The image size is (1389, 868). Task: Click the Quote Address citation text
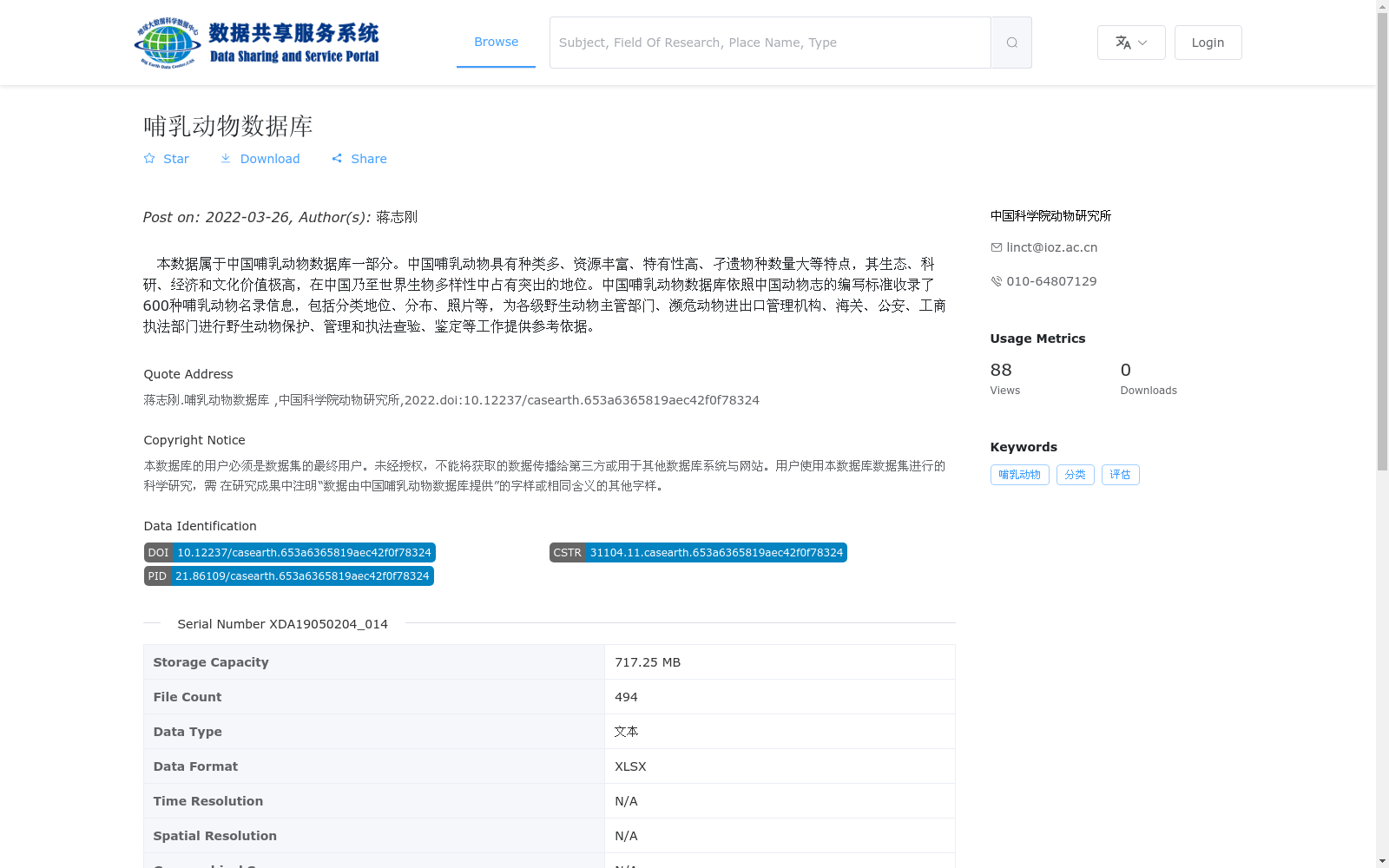451,400
